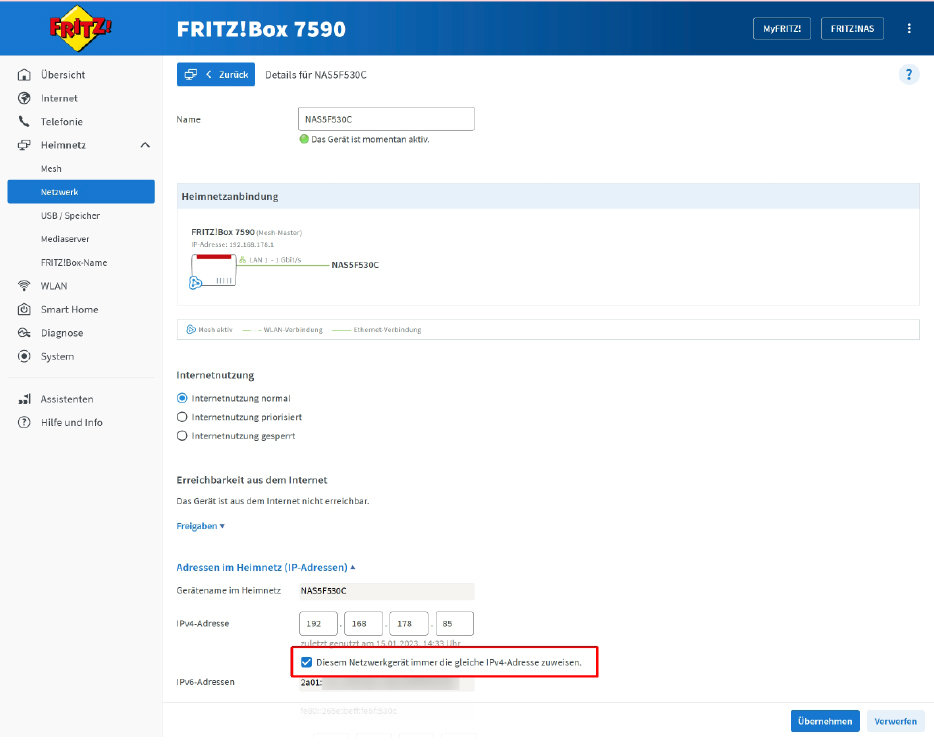Click the IPv4 second octet field 168

click(364, 624)
